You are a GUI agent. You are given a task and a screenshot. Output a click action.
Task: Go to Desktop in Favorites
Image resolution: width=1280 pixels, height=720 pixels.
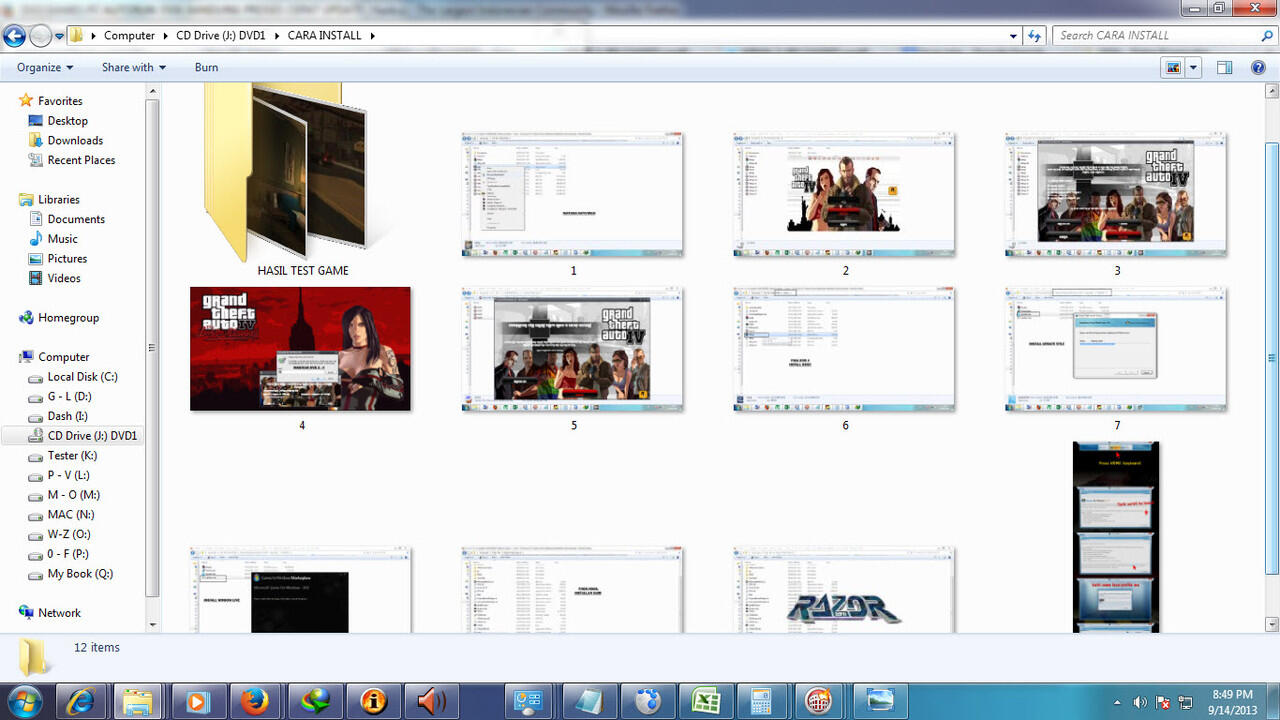tap(58, 121)
